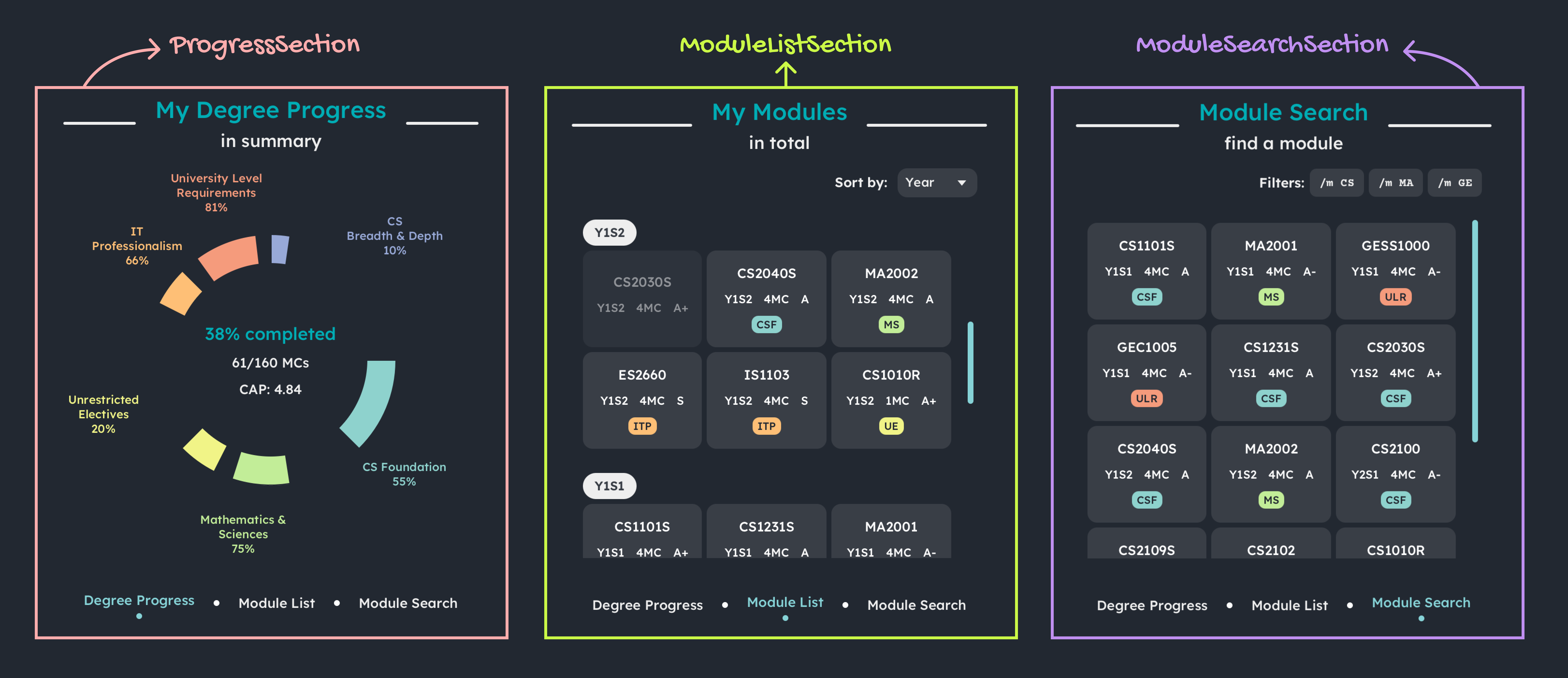Open Module List tab in ProgressSection panel
Screen dimensions: 1568x678
point(277,603)
